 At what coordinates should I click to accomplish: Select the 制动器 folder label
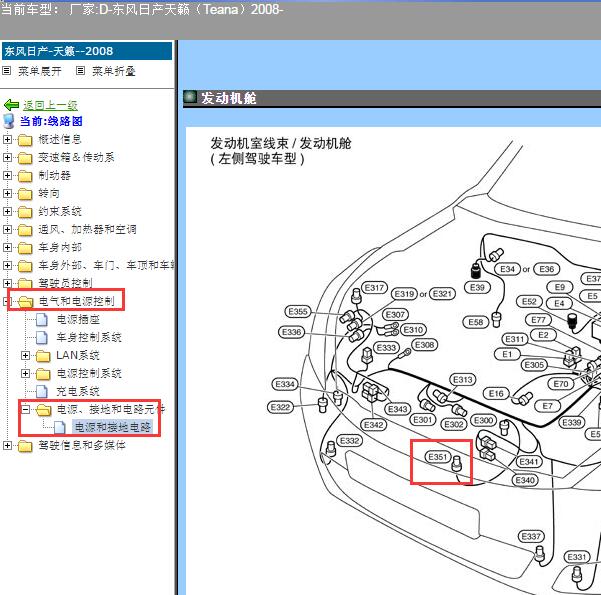54,175
